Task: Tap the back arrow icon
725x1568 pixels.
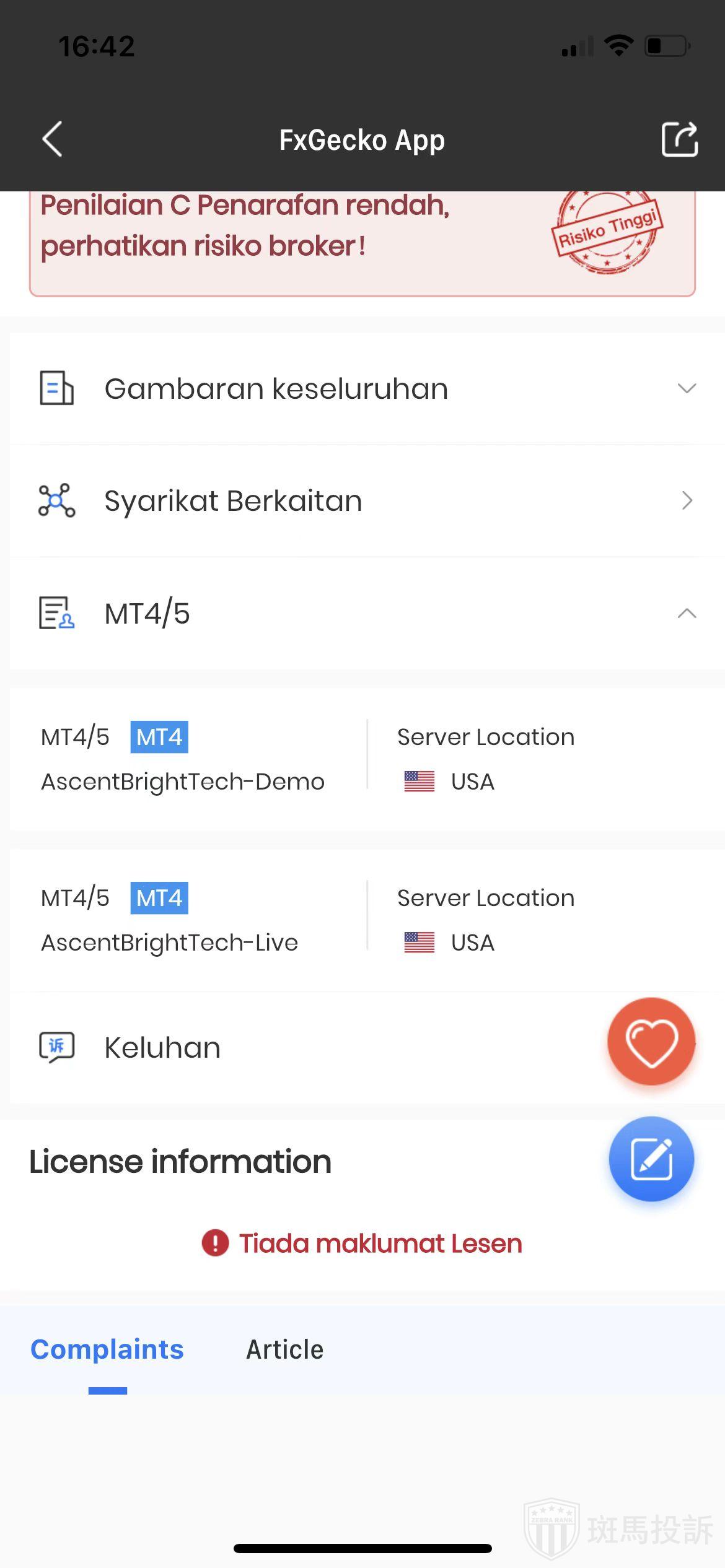Action: 52,139
